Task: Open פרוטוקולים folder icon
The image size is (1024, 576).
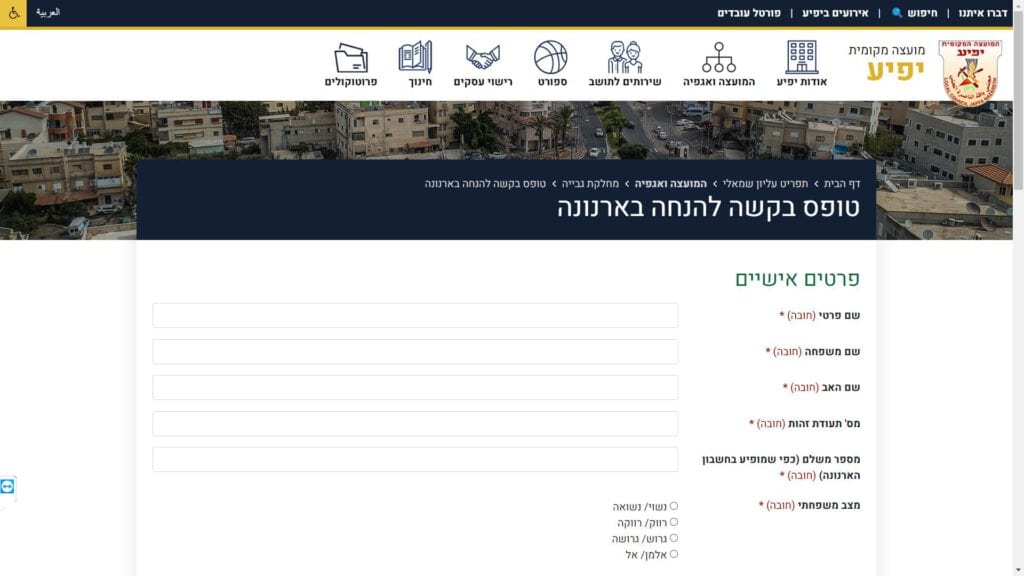Action: click(351, 57)
